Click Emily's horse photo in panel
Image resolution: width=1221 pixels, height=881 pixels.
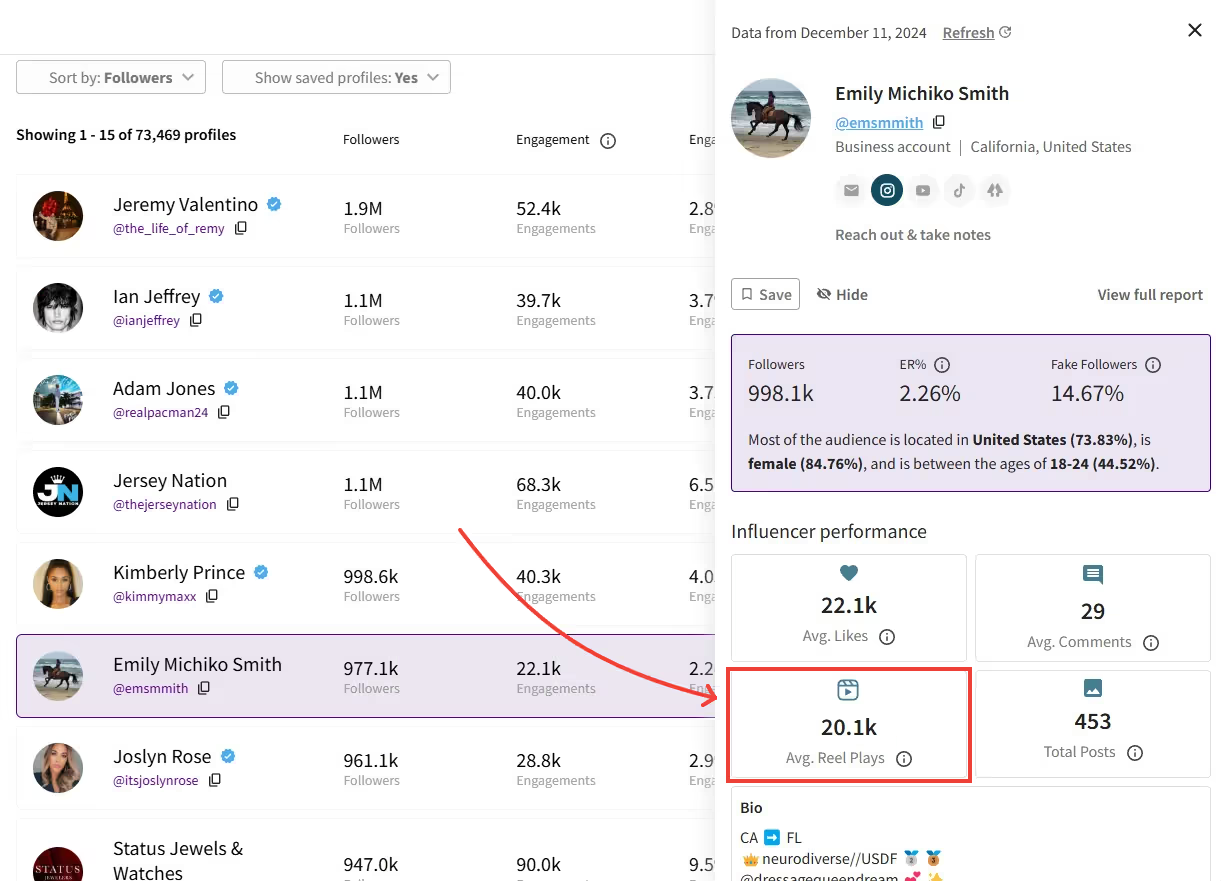coord(771,118)
